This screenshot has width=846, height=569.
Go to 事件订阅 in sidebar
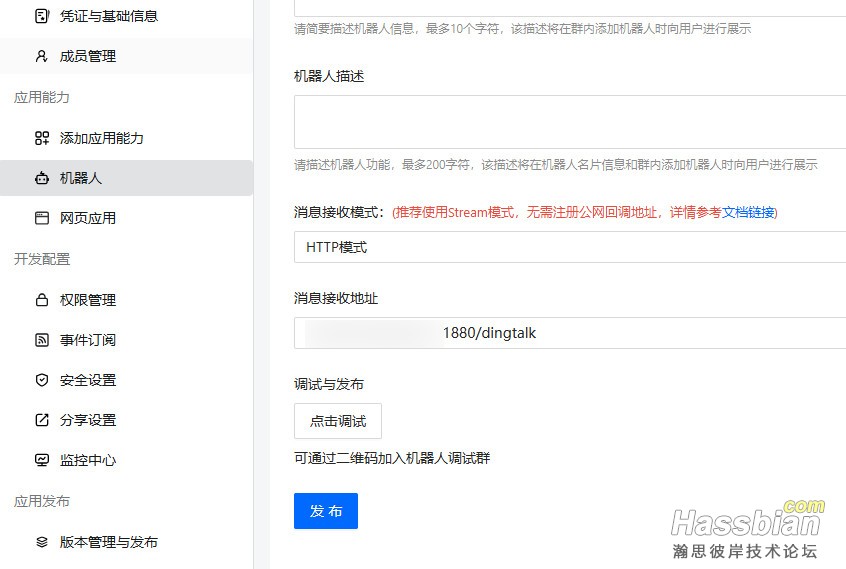(88, 340)
